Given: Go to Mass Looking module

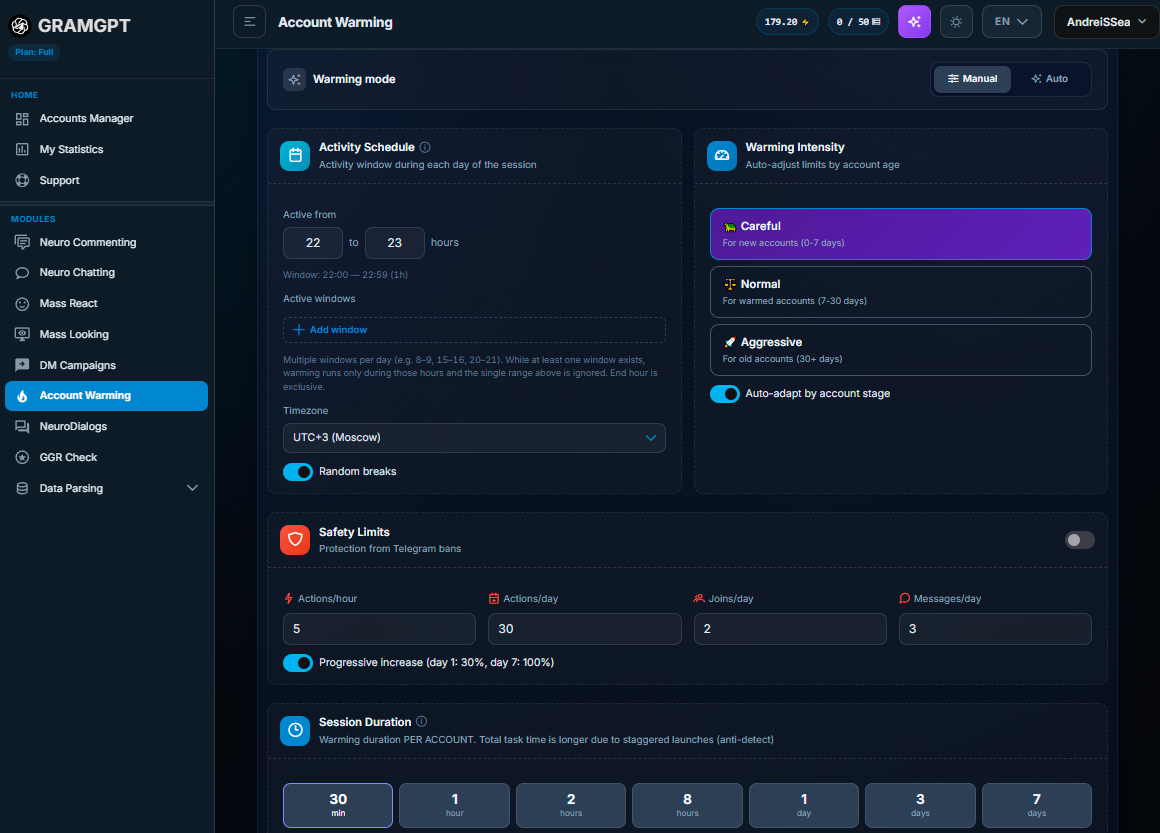Looking at the screenshot, I should click(107, 334).
